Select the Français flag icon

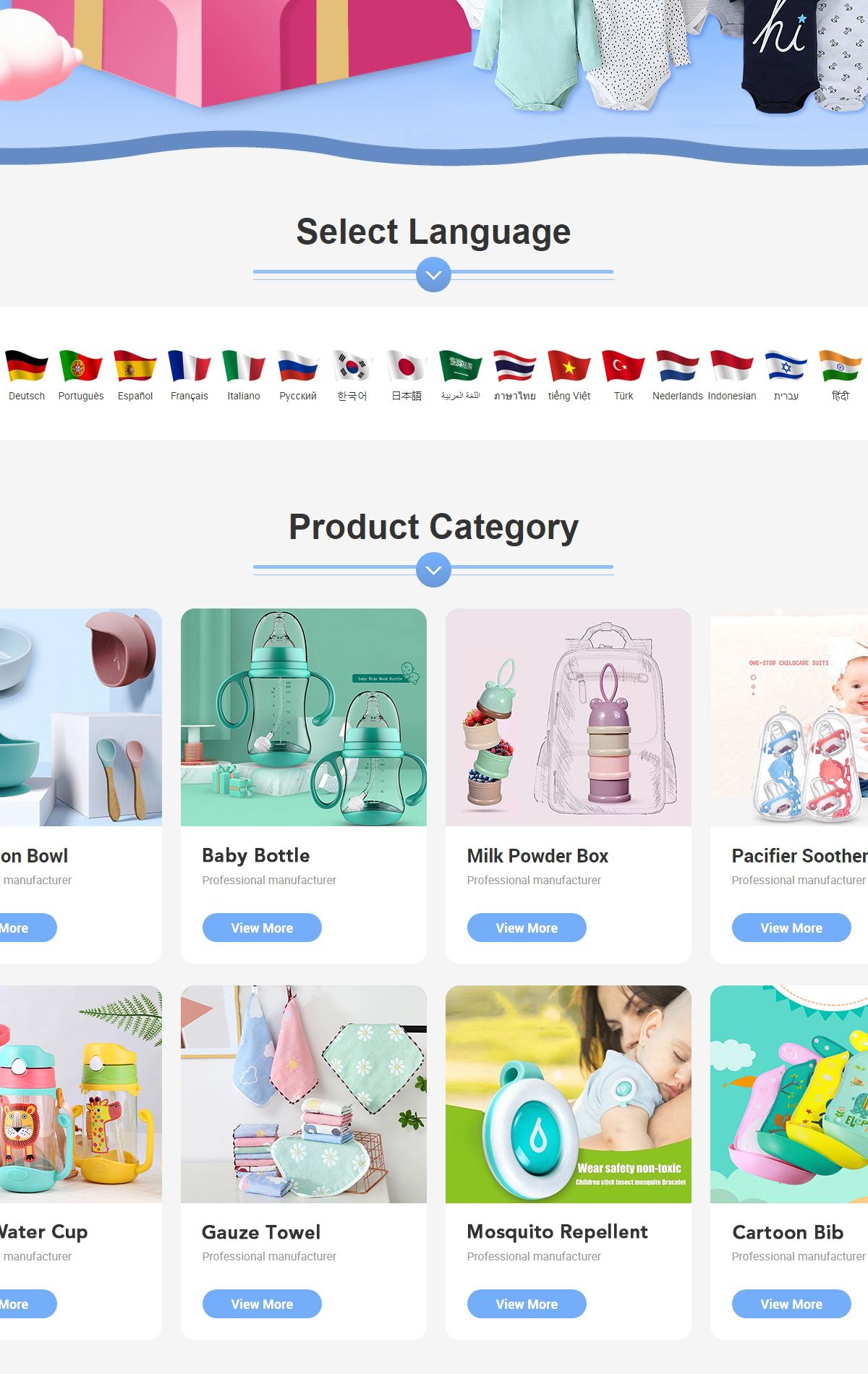[x=190, y=365]
